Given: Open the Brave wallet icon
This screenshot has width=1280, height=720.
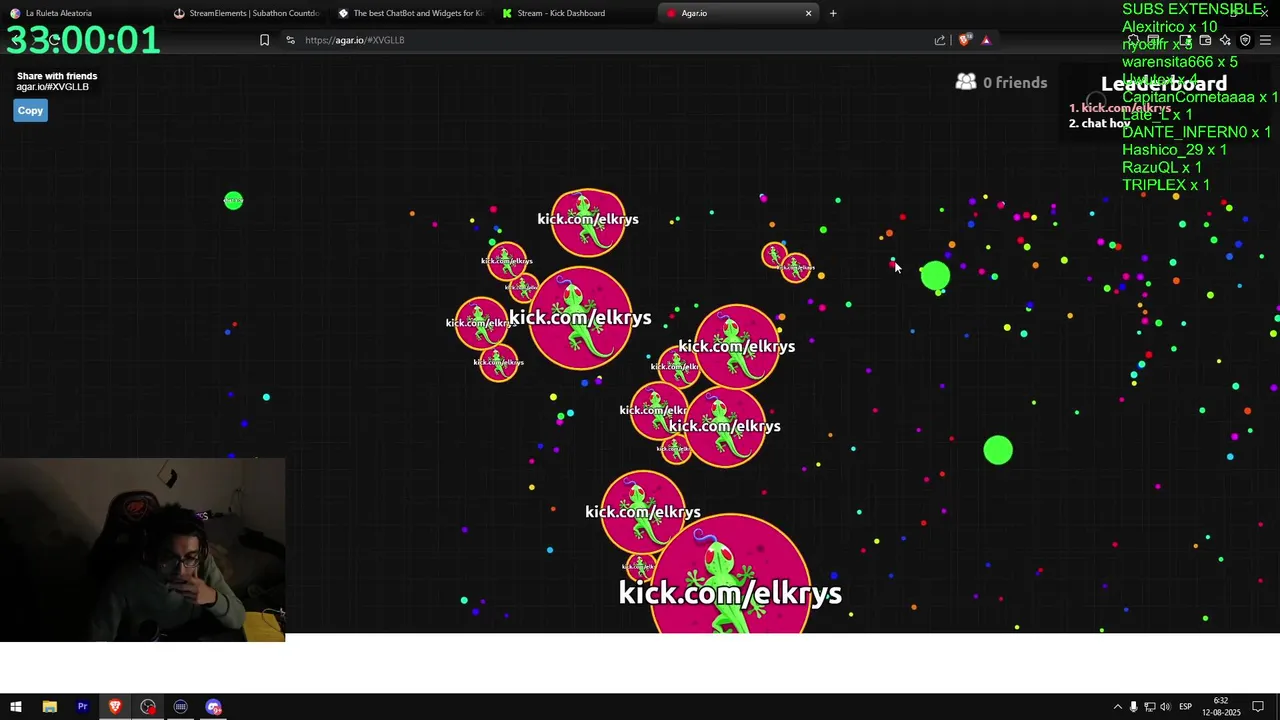Looking at the screenshot, I should tap(1205, 40).
